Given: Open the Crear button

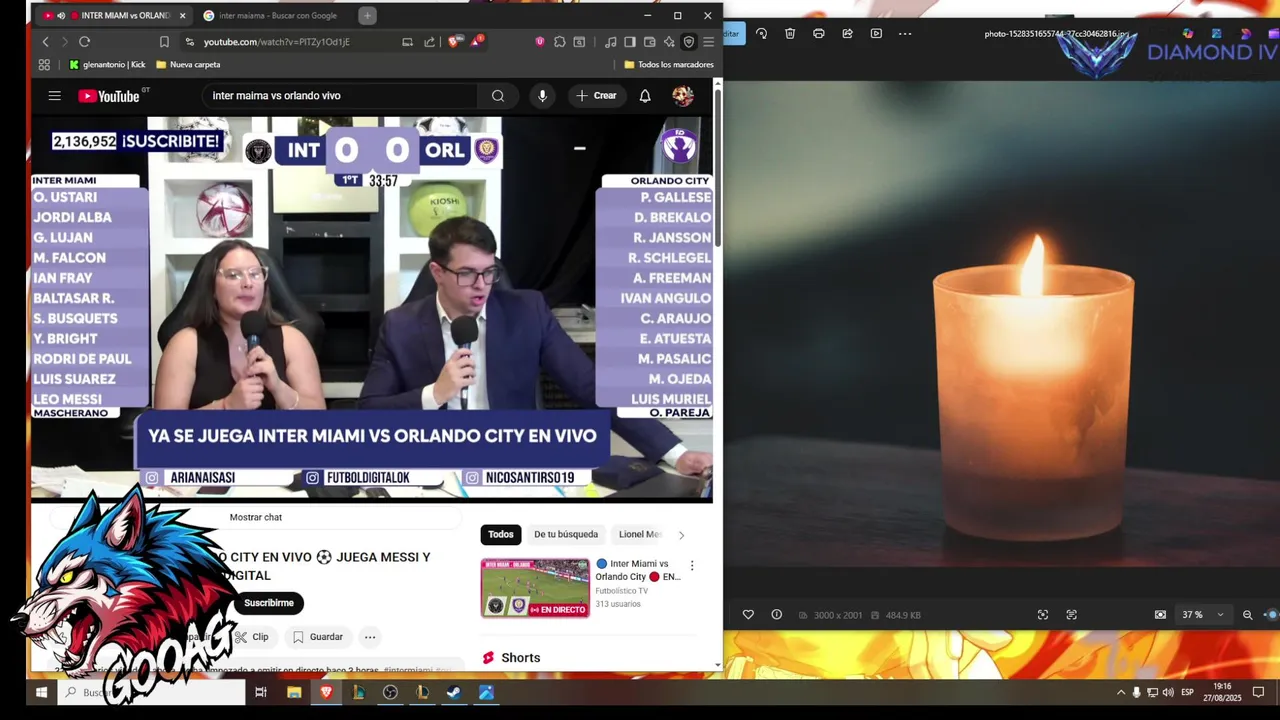Looking at the screenshot, I should (x=597, y=96).
